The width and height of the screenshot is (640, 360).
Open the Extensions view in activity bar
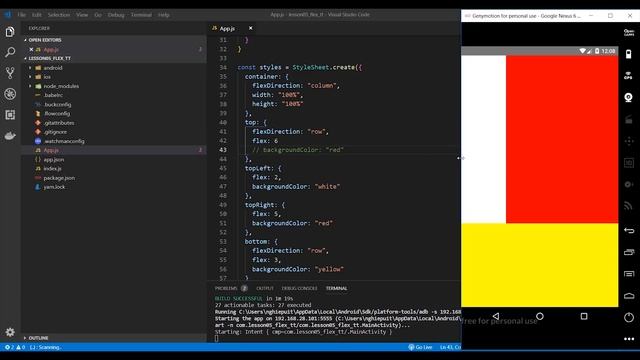(10, 115)
